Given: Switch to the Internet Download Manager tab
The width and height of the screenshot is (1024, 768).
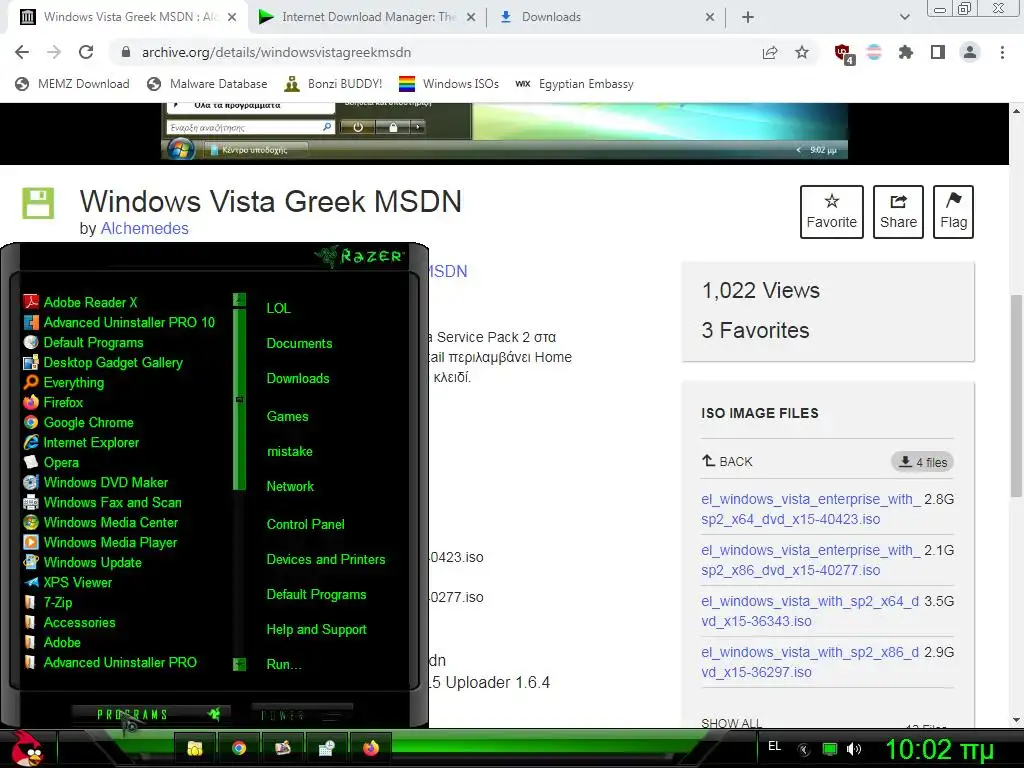Looking at the screenshot, I should pos(366,17).
